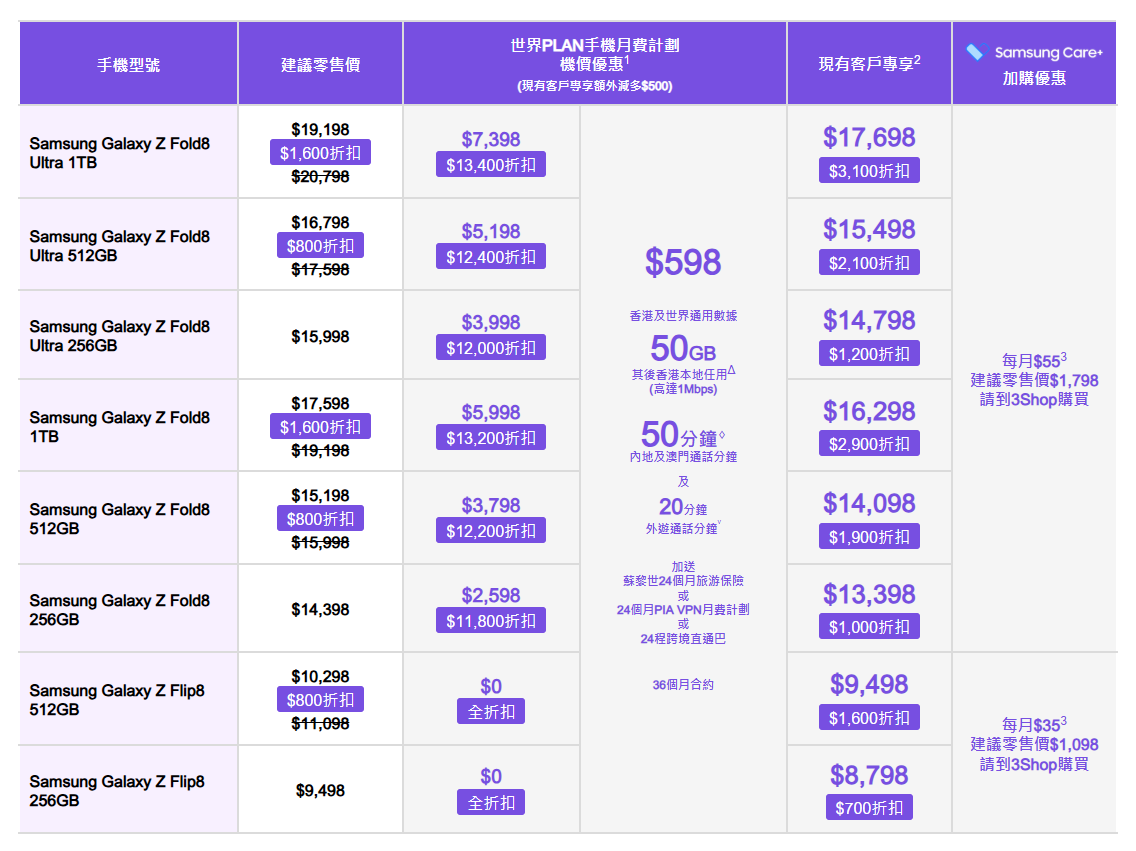Click the 現有客戶專享 column header
The width and height of the screenshot is (1136, 851).
pyautogui.click(x=869, y=64)
